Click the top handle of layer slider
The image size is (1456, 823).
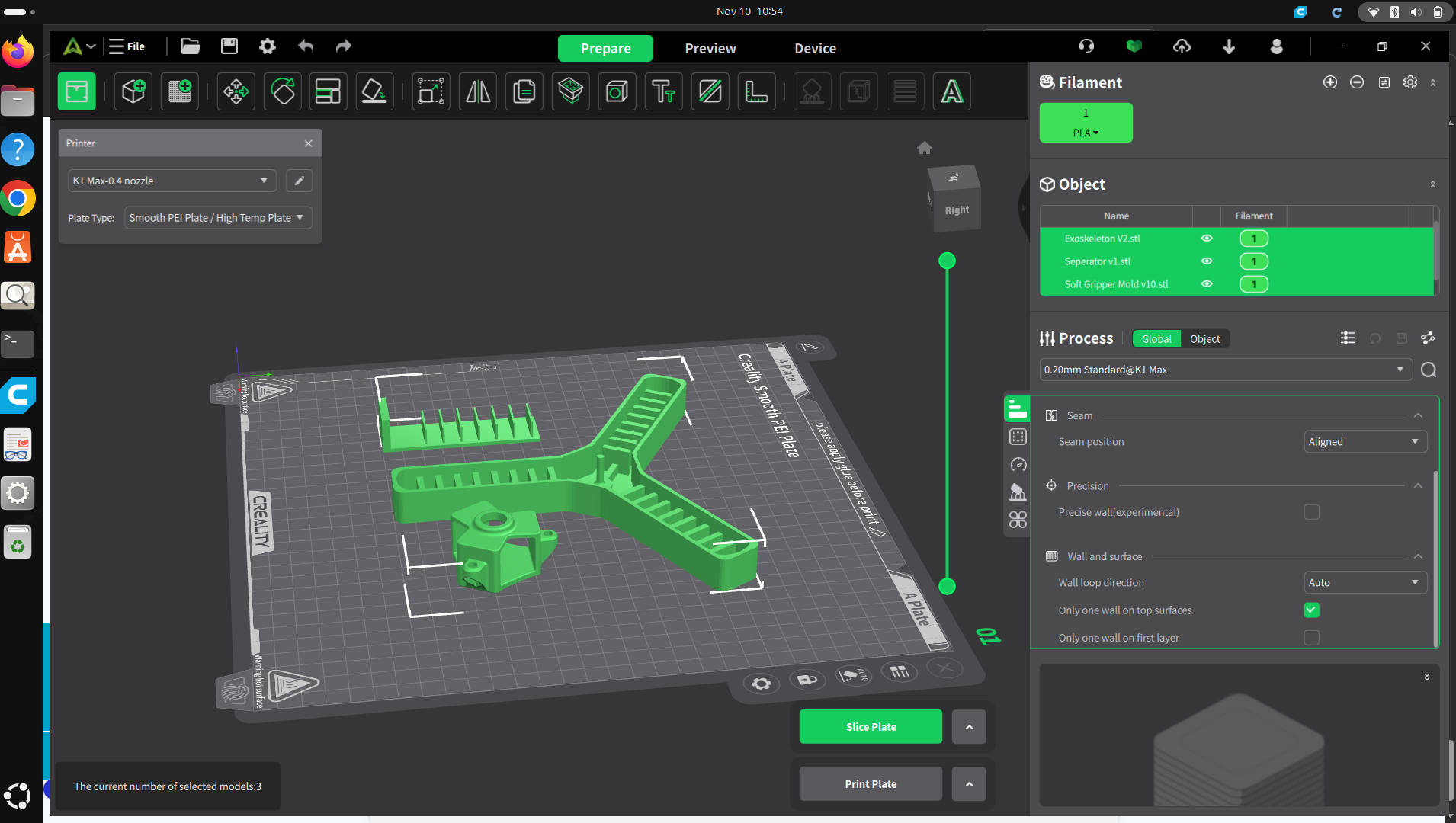pyautogui.click(x=947, y=261)
